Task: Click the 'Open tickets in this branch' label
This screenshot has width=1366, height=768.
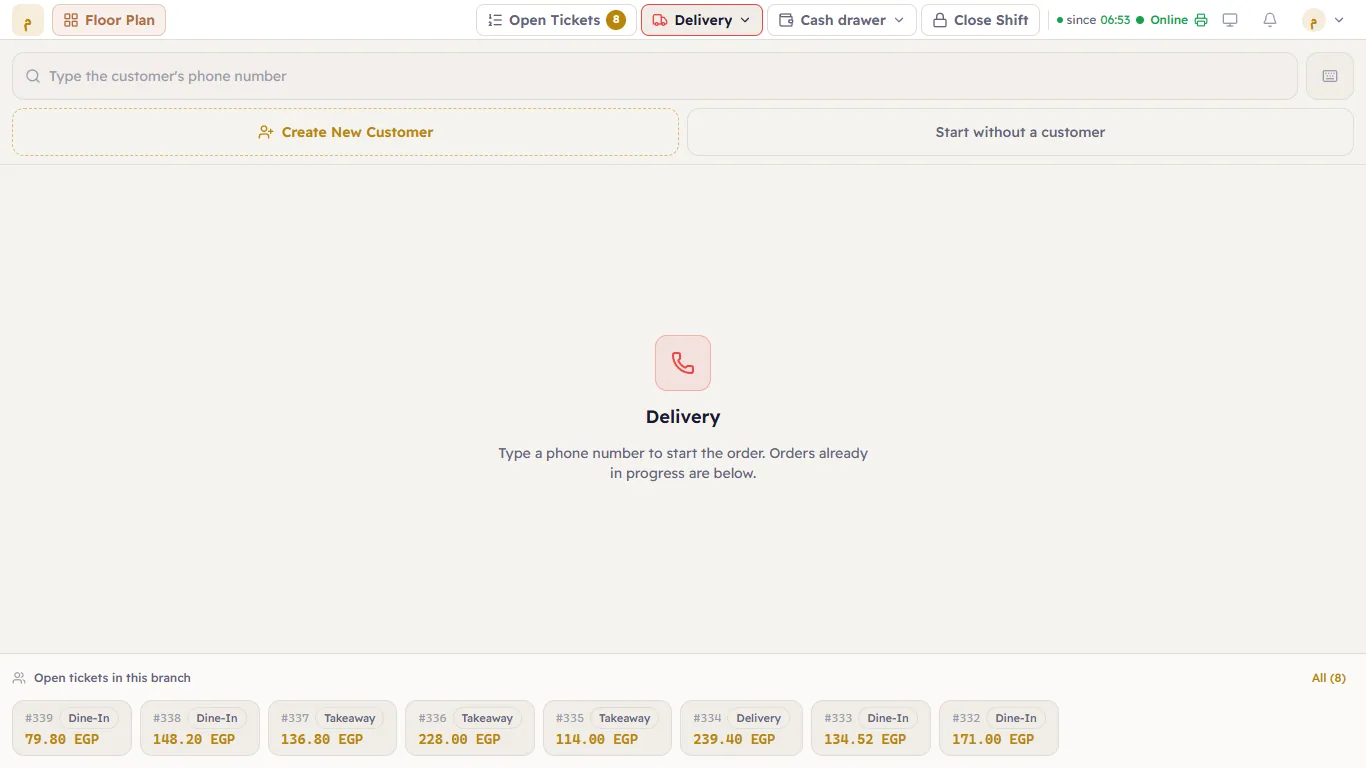Action: tap(112, 678)
